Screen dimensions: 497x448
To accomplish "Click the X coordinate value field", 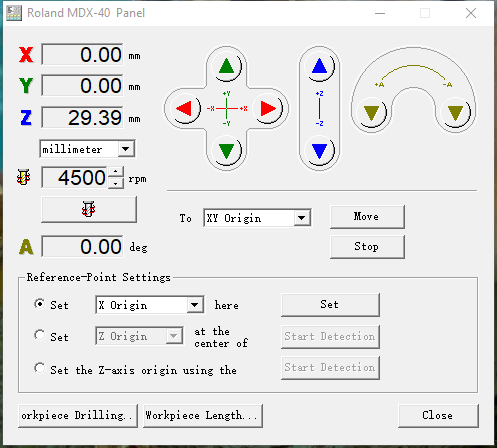I will [x=82, y=54].
